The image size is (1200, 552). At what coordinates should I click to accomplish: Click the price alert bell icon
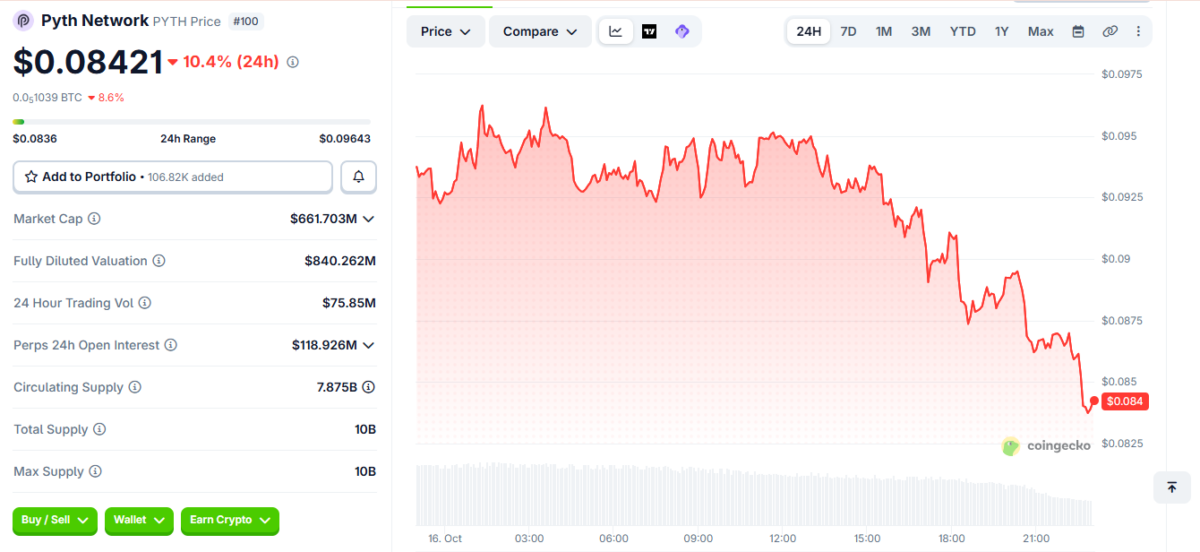point(359,177)
